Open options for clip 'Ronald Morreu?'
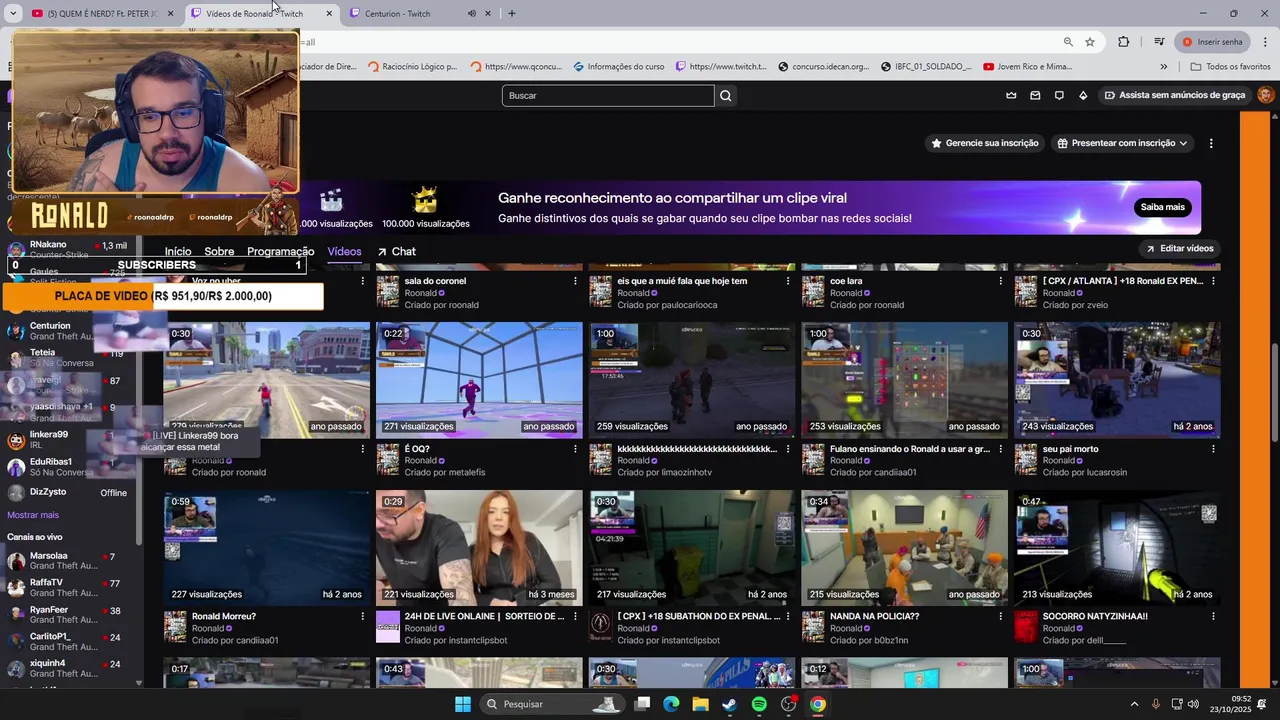 point(362,617)
